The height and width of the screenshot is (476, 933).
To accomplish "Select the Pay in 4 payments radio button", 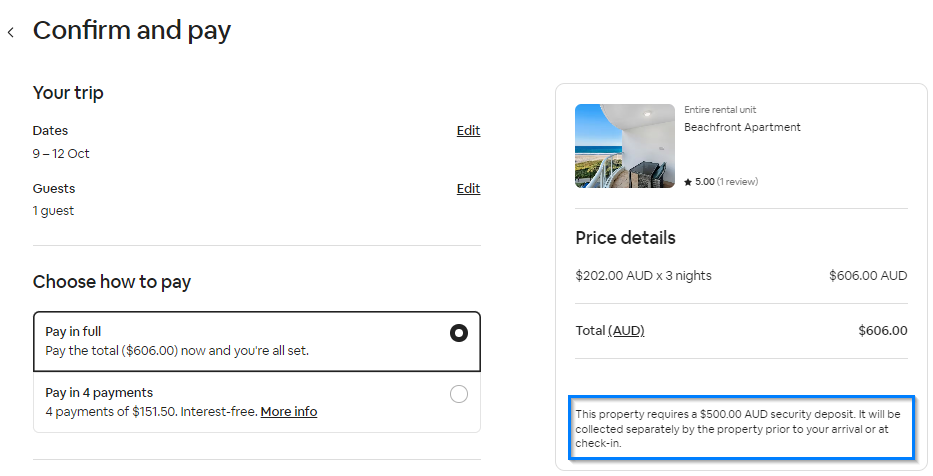I will point(459,394).
